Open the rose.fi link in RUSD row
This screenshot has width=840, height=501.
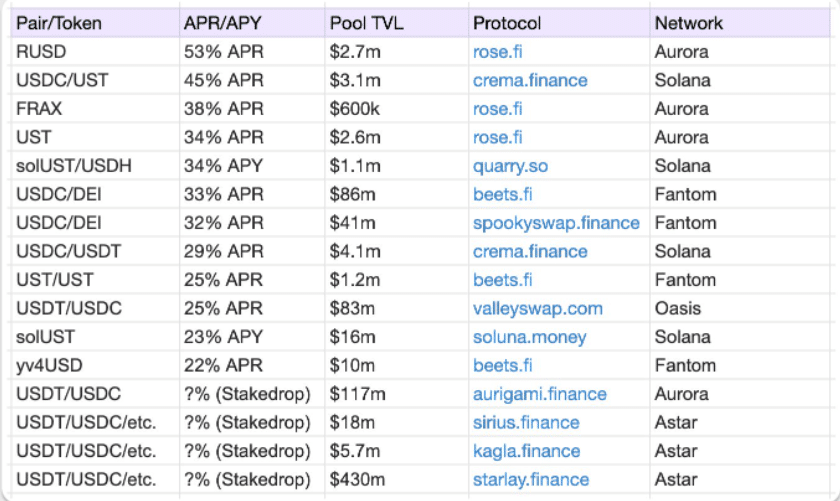(497, 51)
